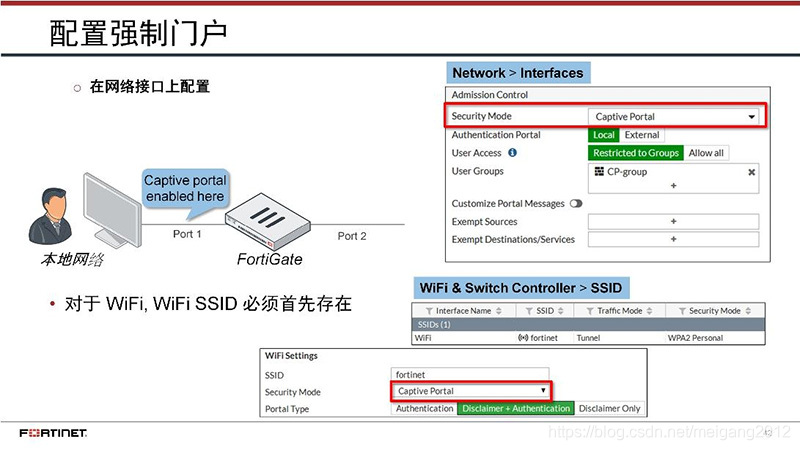Select Local authentication portal option
Viewport: 800px width, 450px height.
[604, 135]
